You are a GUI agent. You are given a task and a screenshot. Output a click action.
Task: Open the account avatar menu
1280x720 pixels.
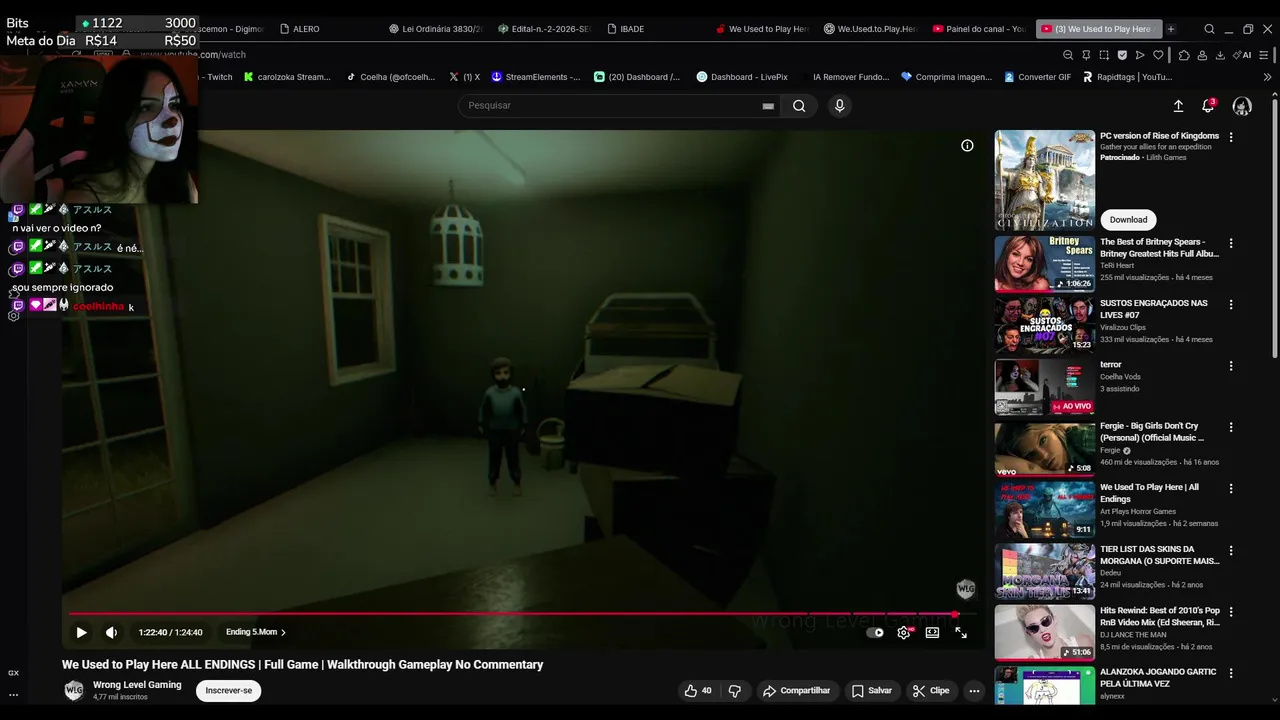[x=1242, y=106]
